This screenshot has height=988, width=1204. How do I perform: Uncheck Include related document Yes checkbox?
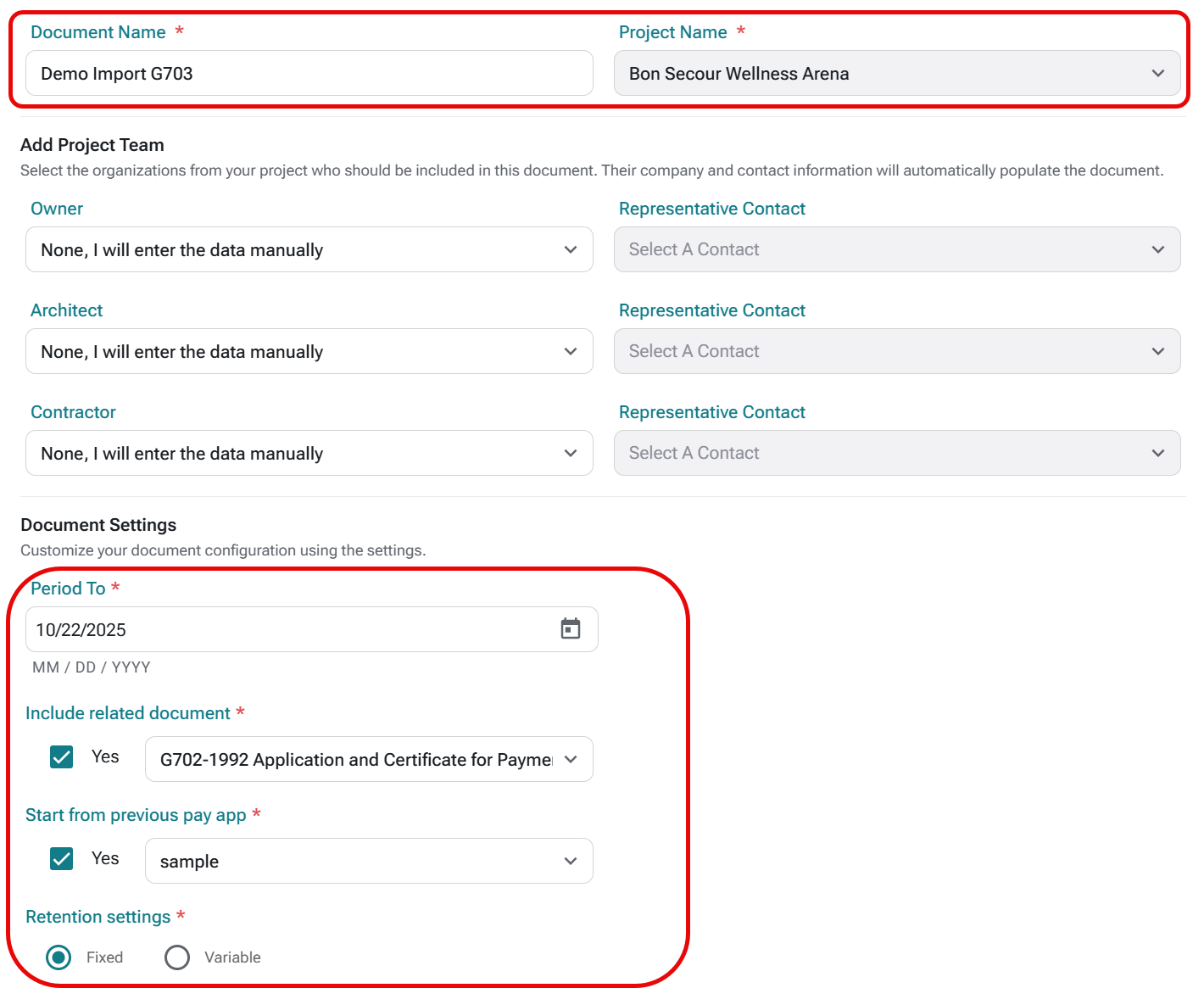pyautogui.click(x=62, y=756)
